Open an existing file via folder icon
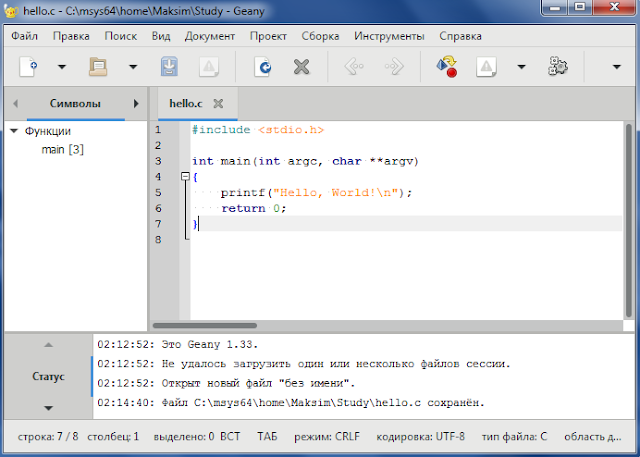 (98, 67)
